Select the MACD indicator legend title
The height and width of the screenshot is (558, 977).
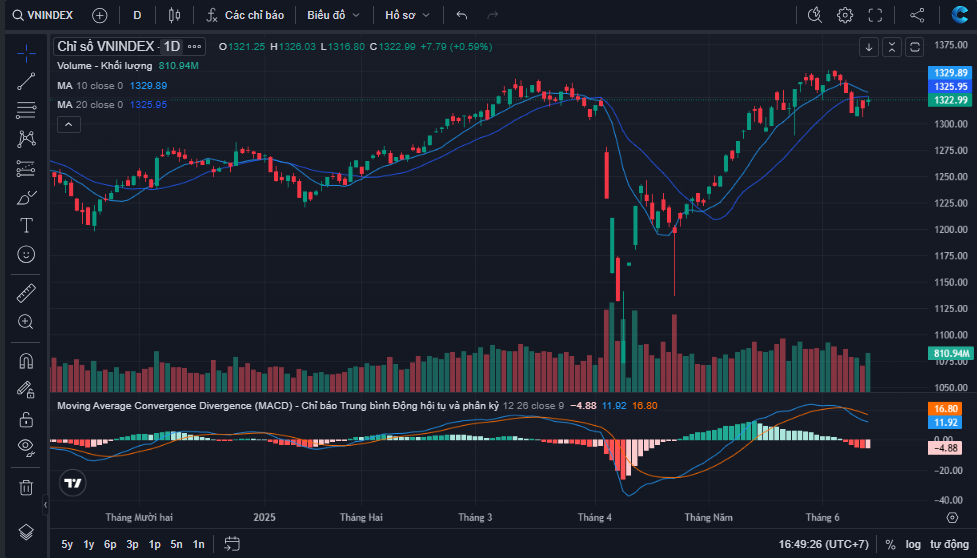pyautogui.click(x=278, y=405)
